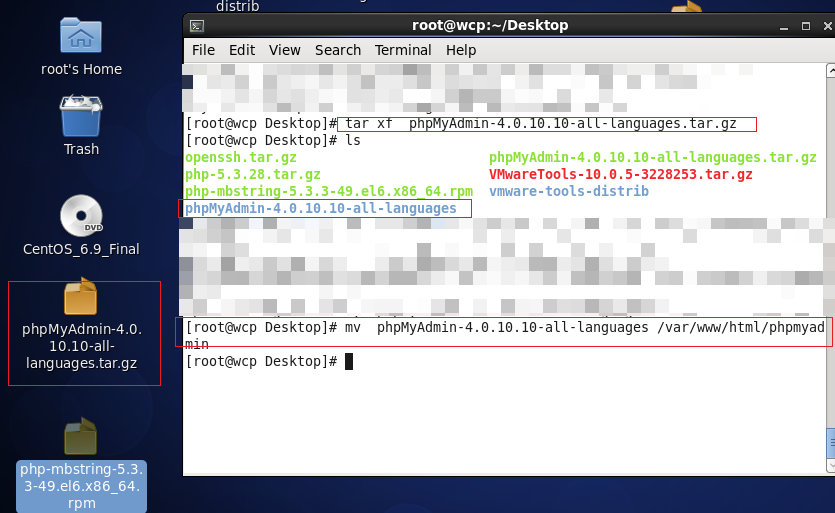Click red VMwareTools-10.0.5-3228253.tar.gz entry
The height and width of the screenshot is (513, 835).
620,175
